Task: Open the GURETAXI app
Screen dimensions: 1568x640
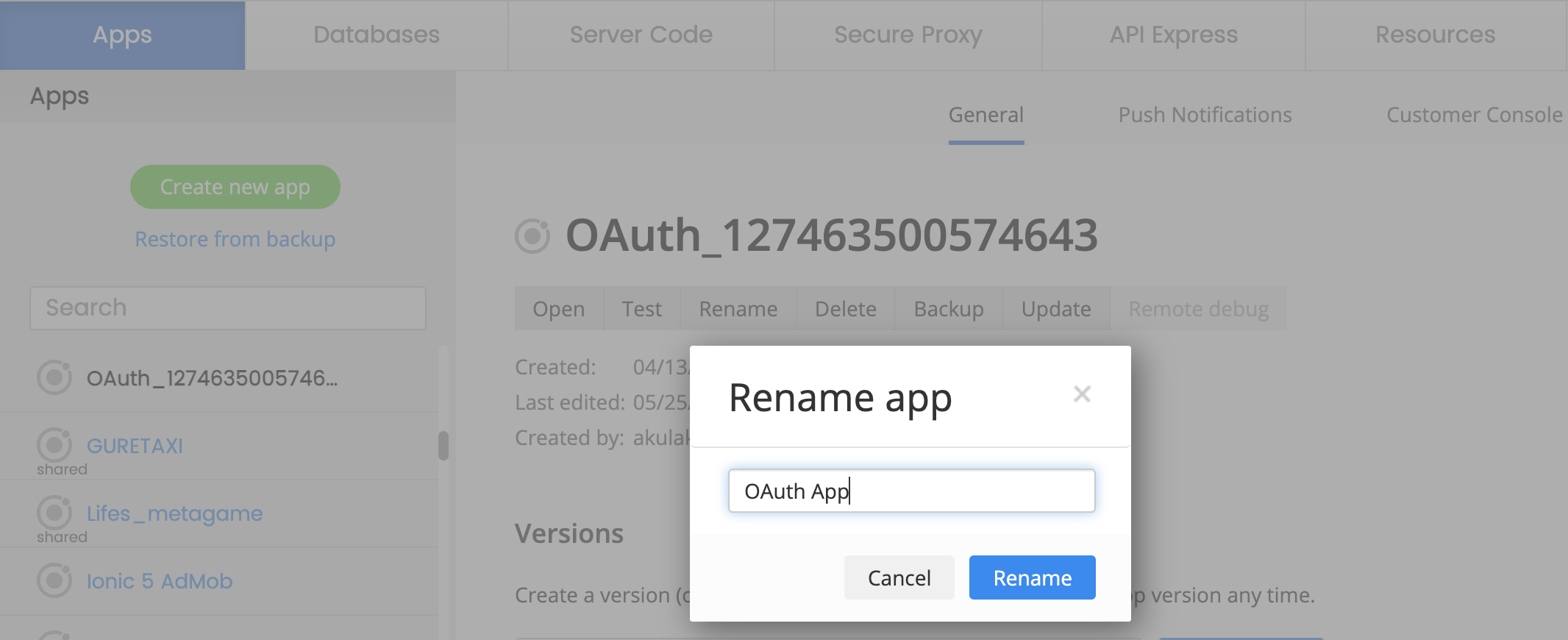Action: pyautogui.click(x=135, y=446)
